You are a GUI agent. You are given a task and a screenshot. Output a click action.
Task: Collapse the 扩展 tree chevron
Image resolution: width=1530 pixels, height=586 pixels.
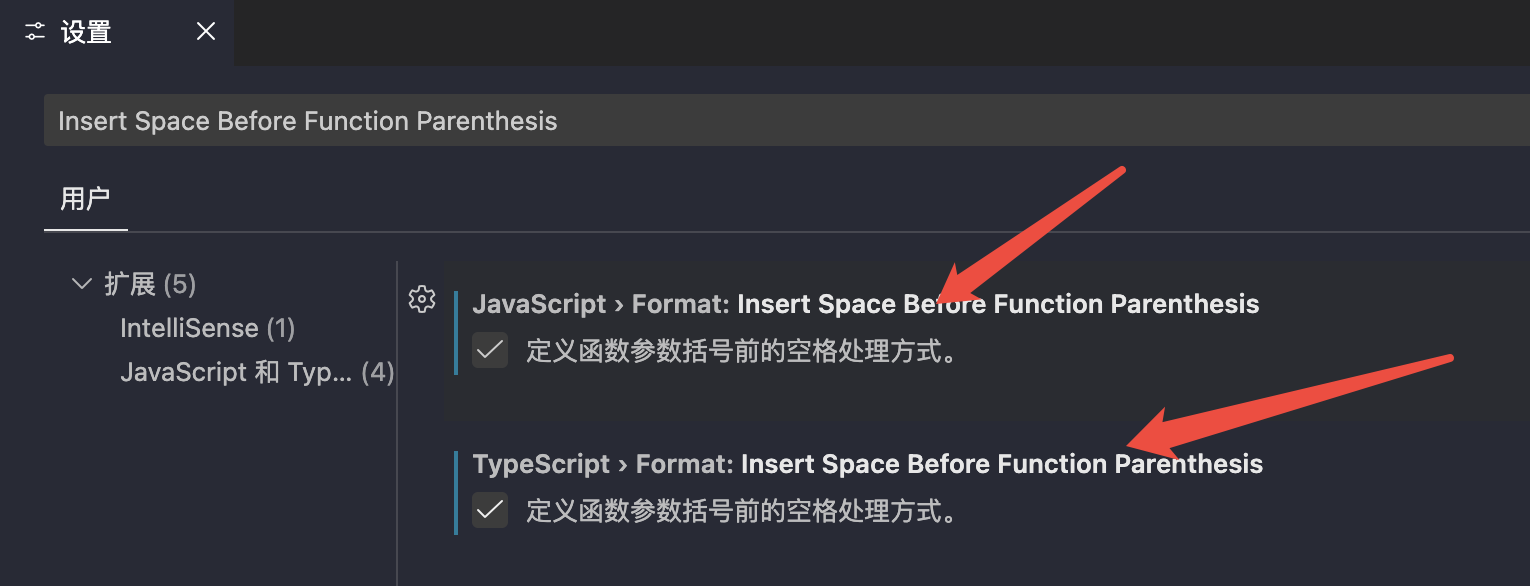tap(82, 284)
